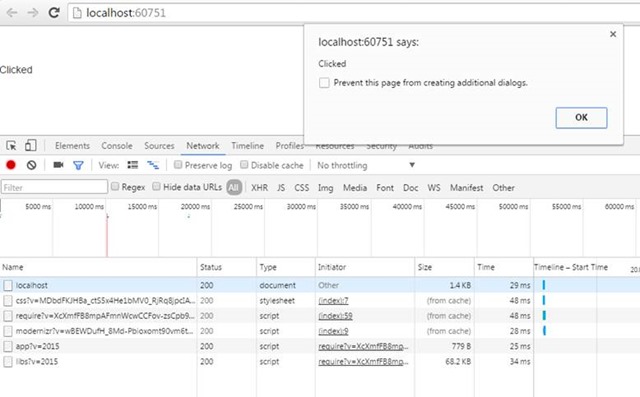The height and width of the screenshot is (397, 640).
Task: Select the modernizr?v= request row
Action: pyautogui.click(x=320, y=331)
